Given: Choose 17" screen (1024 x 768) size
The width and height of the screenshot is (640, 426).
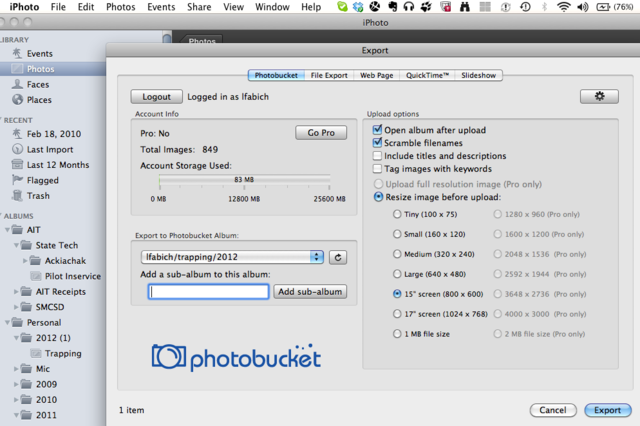Looking at the screenshot, I should (397, 314).
